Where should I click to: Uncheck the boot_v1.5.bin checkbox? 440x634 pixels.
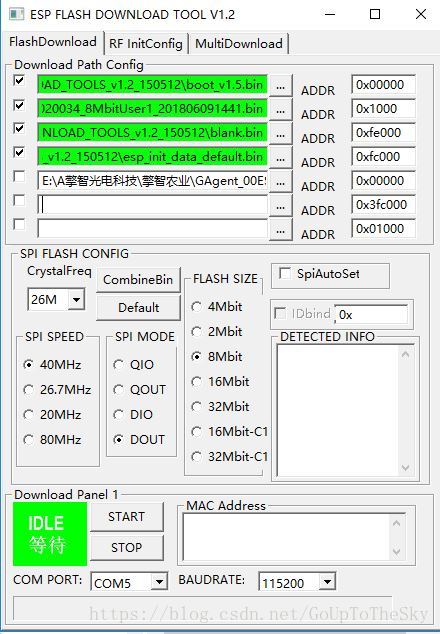click(x=19, y=80)
